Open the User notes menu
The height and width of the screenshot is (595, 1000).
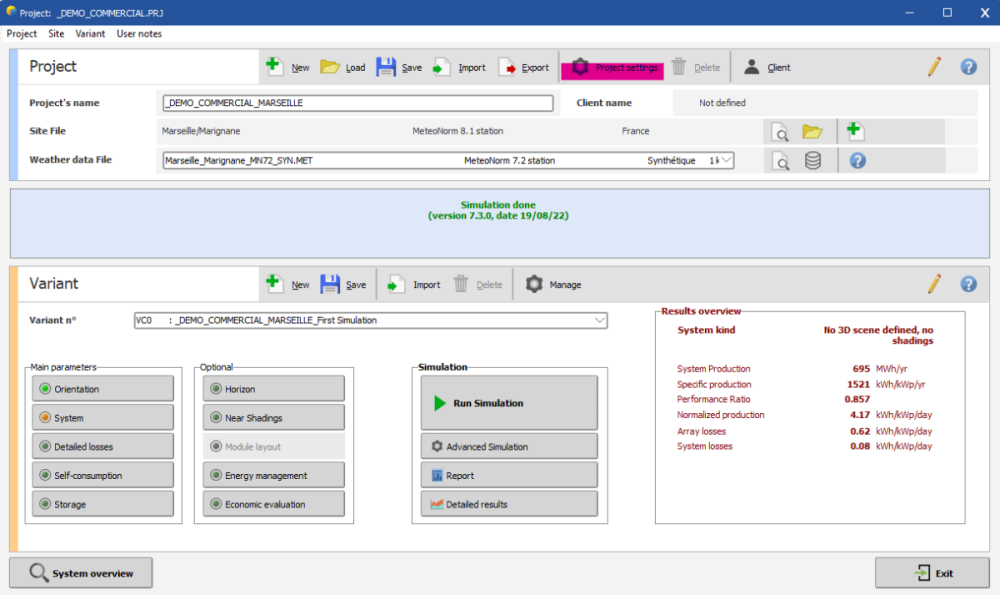139,34
